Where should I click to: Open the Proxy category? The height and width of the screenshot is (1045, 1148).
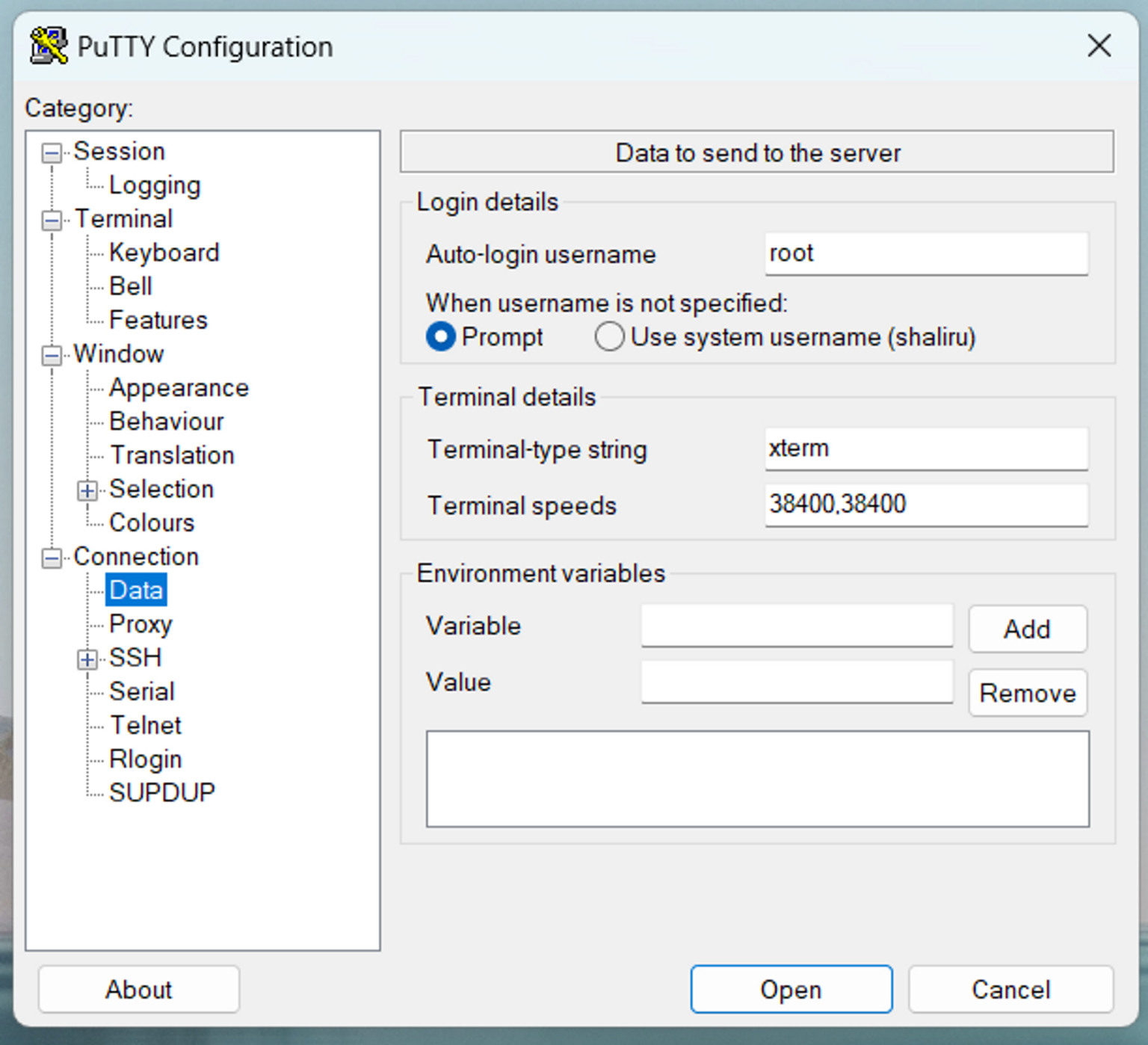click(141, 623)
